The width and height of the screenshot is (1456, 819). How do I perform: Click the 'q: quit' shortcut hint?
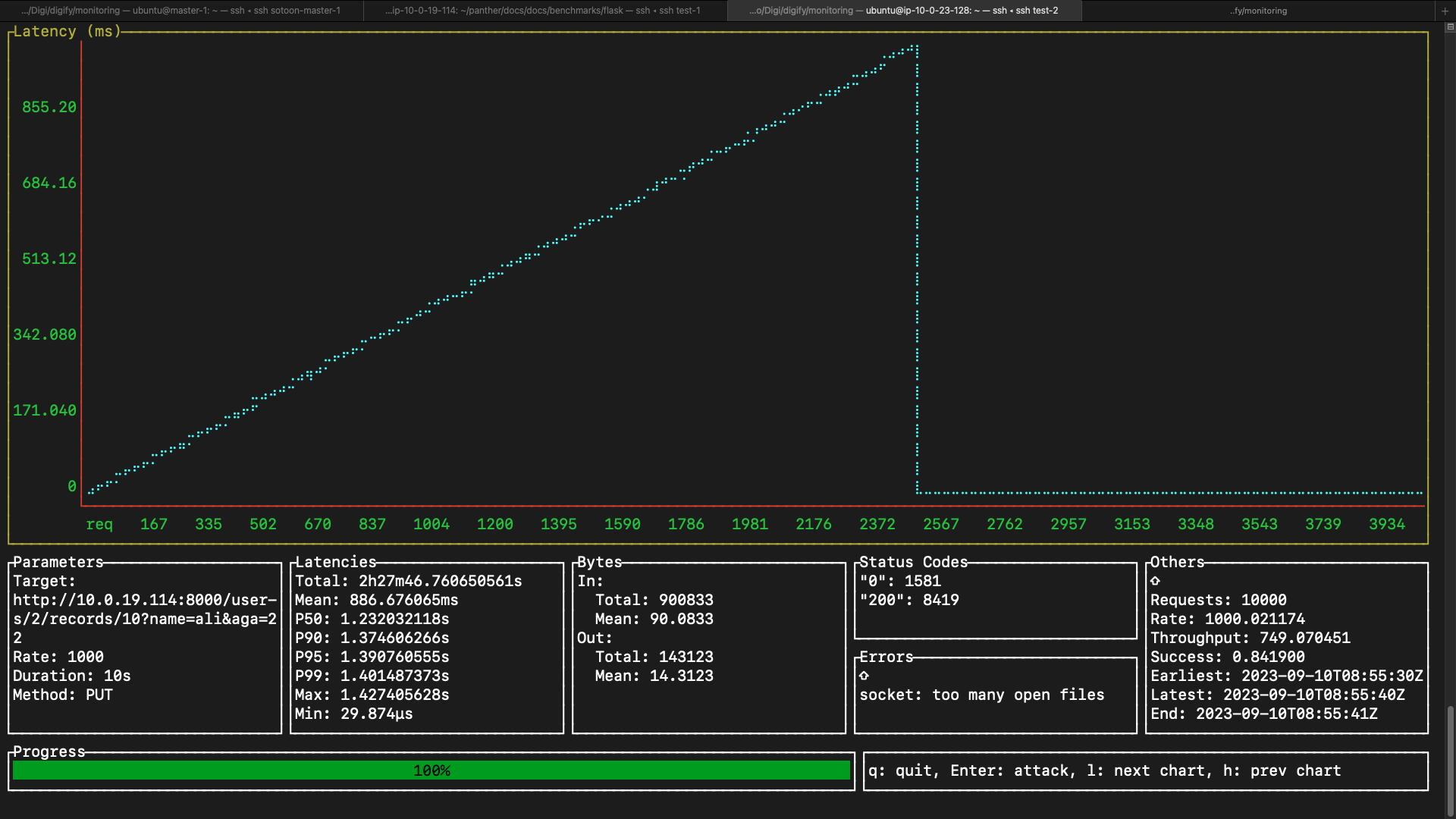[903, 770]
